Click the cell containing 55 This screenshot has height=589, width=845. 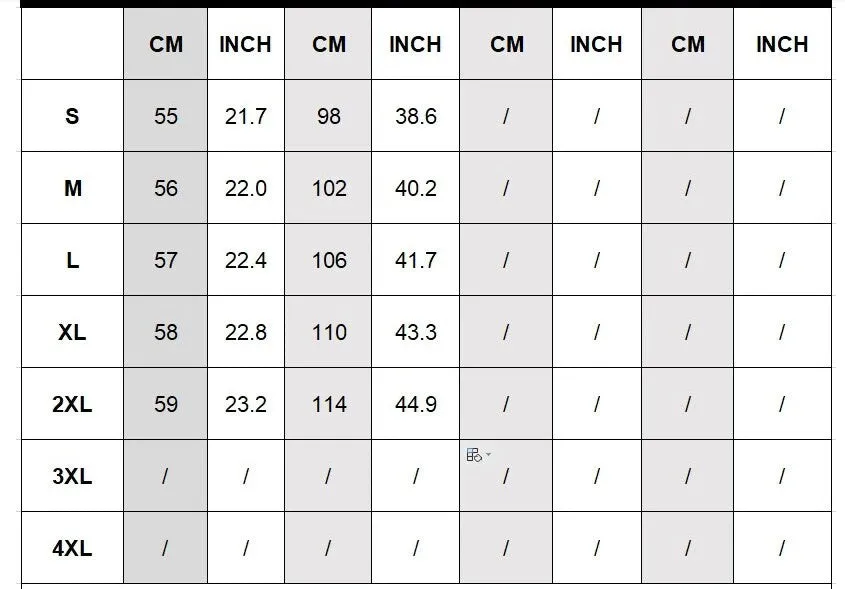(x=165, y=116)
